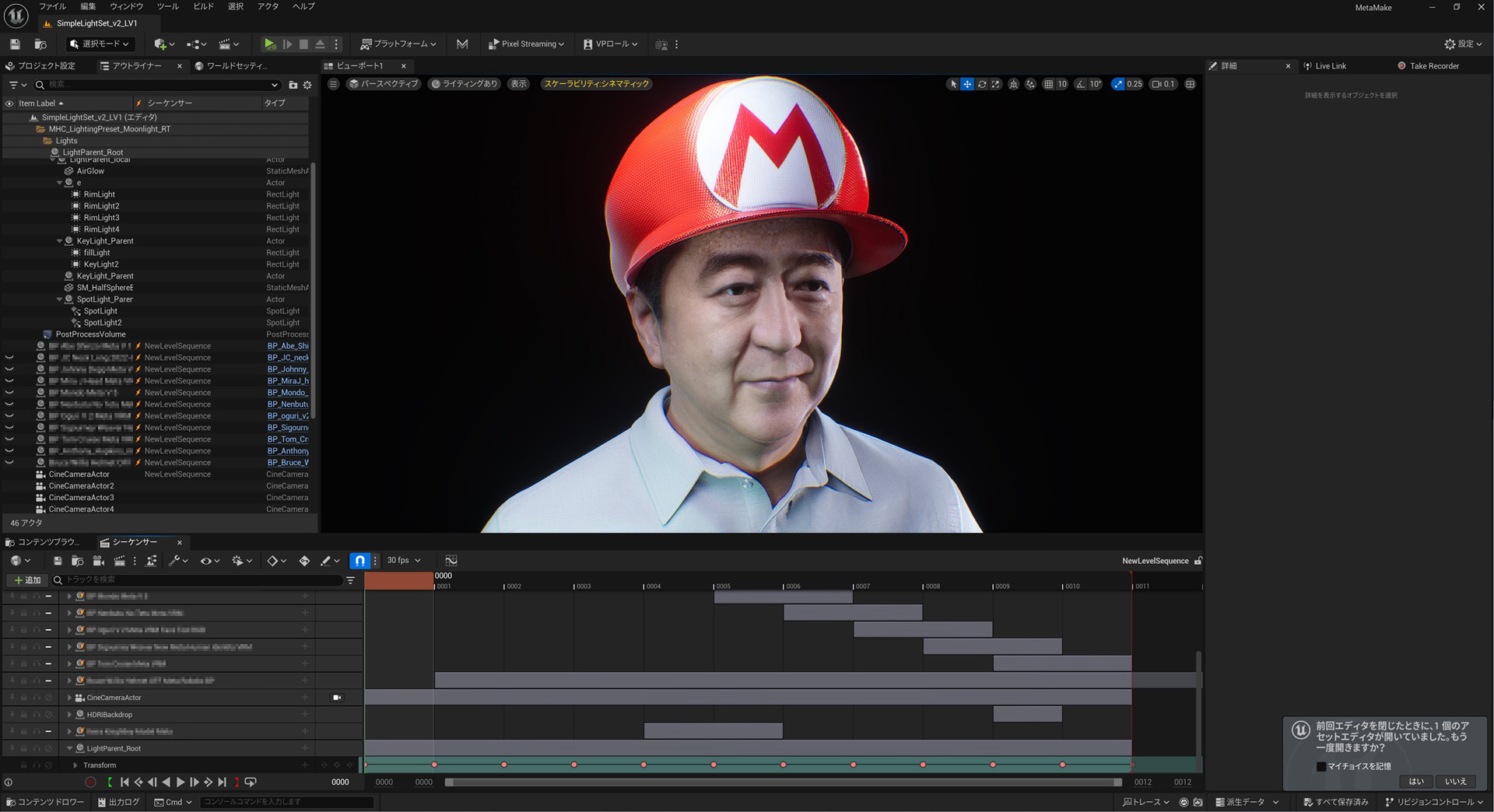
Task: Open the Pixel Streaming dropdown
Action: click(x=525, y=44)
